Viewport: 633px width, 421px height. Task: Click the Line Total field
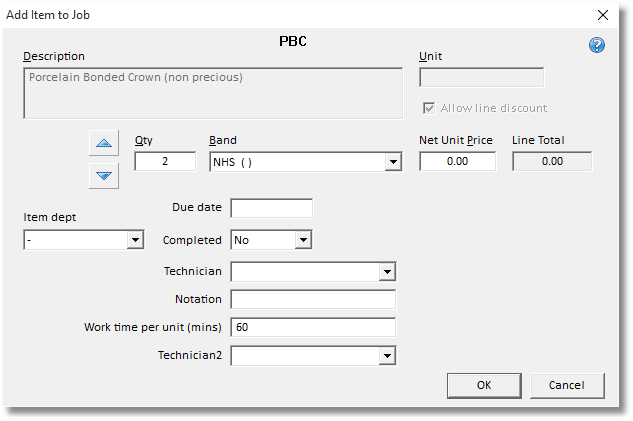[x=552, y=162]
